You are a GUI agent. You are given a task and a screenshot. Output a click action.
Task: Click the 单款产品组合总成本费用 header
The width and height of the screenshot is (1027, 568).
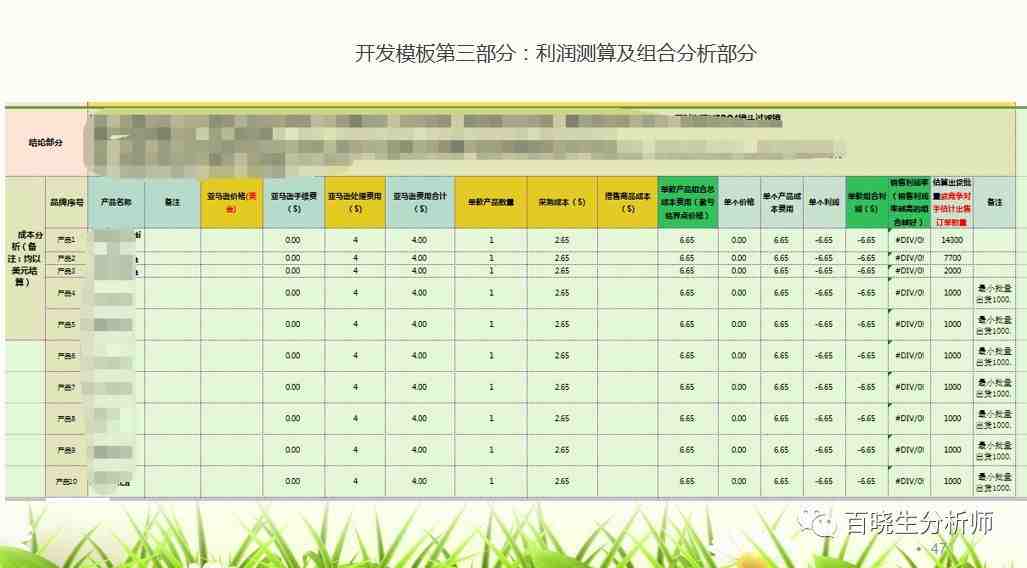point(687,202)
